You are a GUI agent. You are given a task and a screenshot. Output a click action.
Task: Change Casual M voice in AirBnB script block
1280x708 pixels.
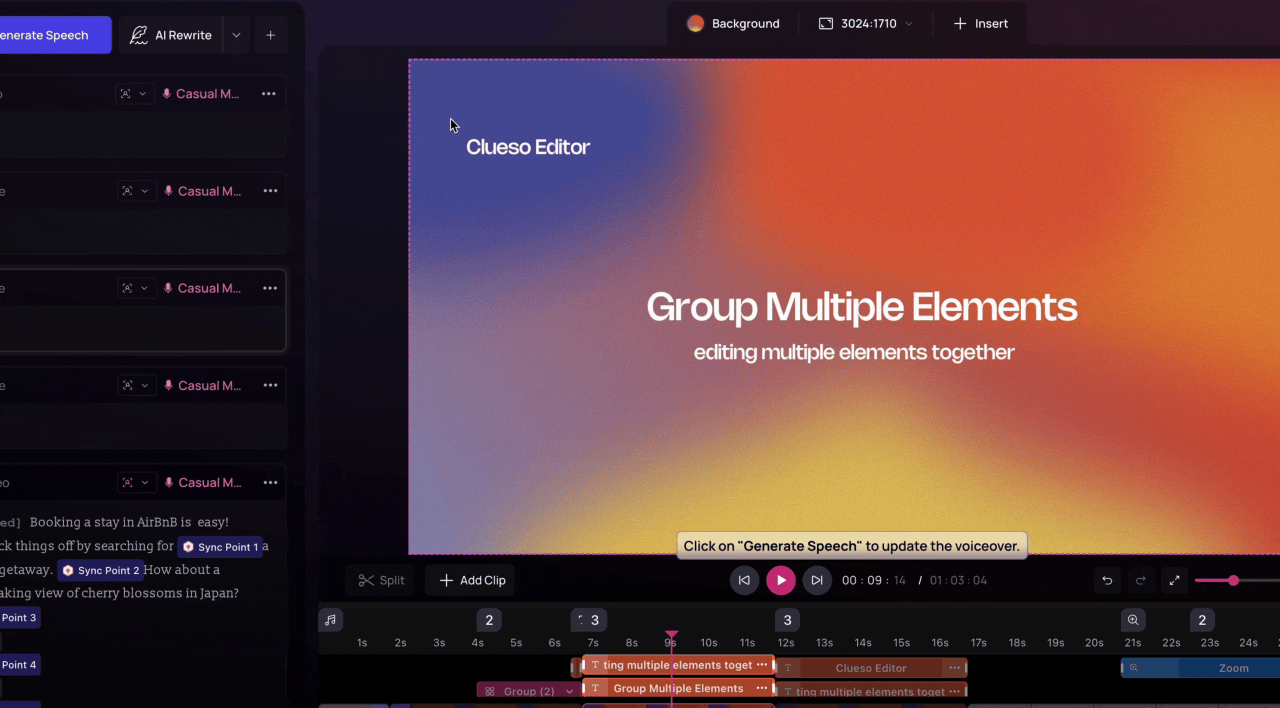[202, 482]
